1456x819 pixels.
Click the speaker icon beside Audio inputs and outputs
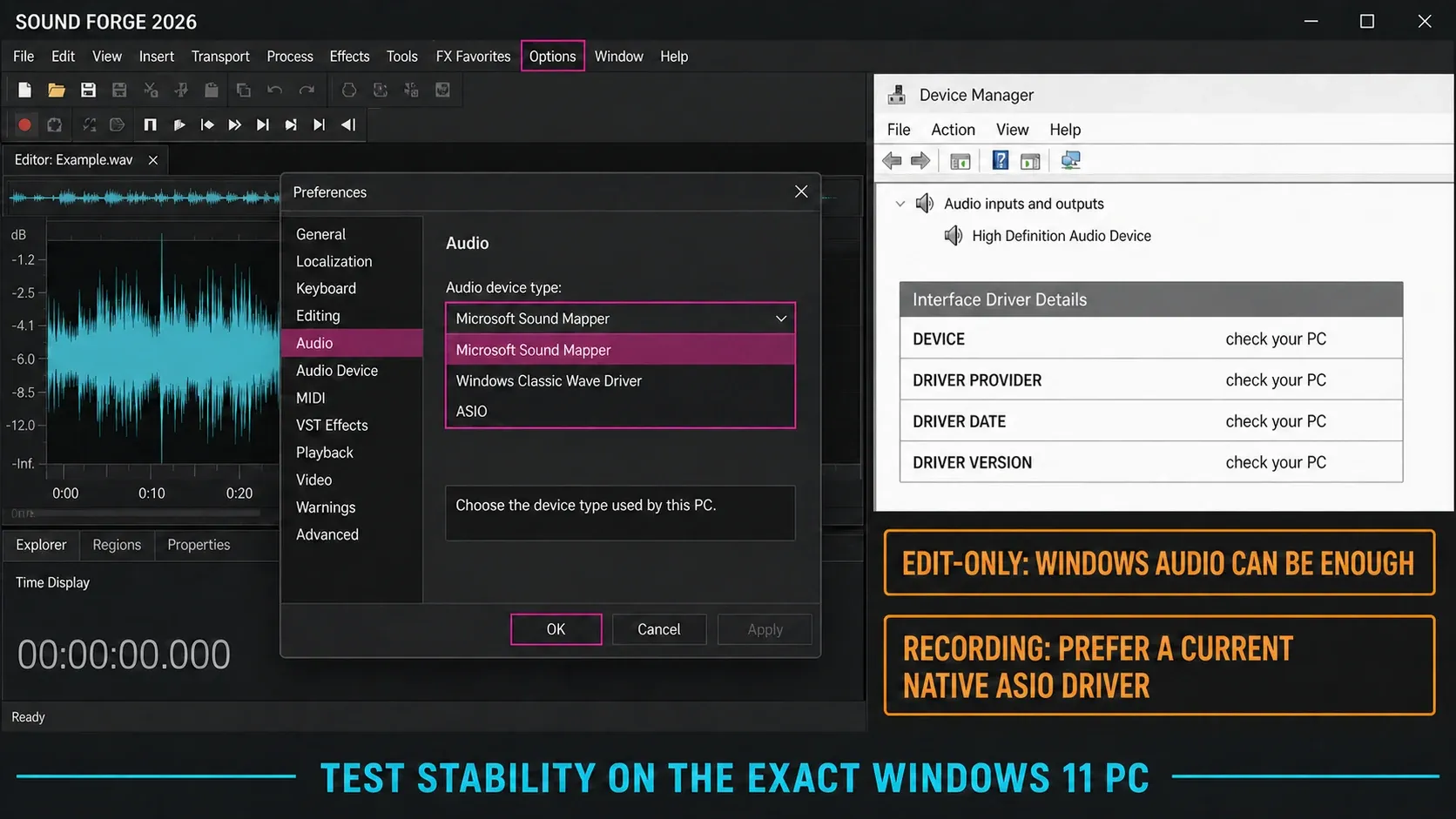[925, 204]
